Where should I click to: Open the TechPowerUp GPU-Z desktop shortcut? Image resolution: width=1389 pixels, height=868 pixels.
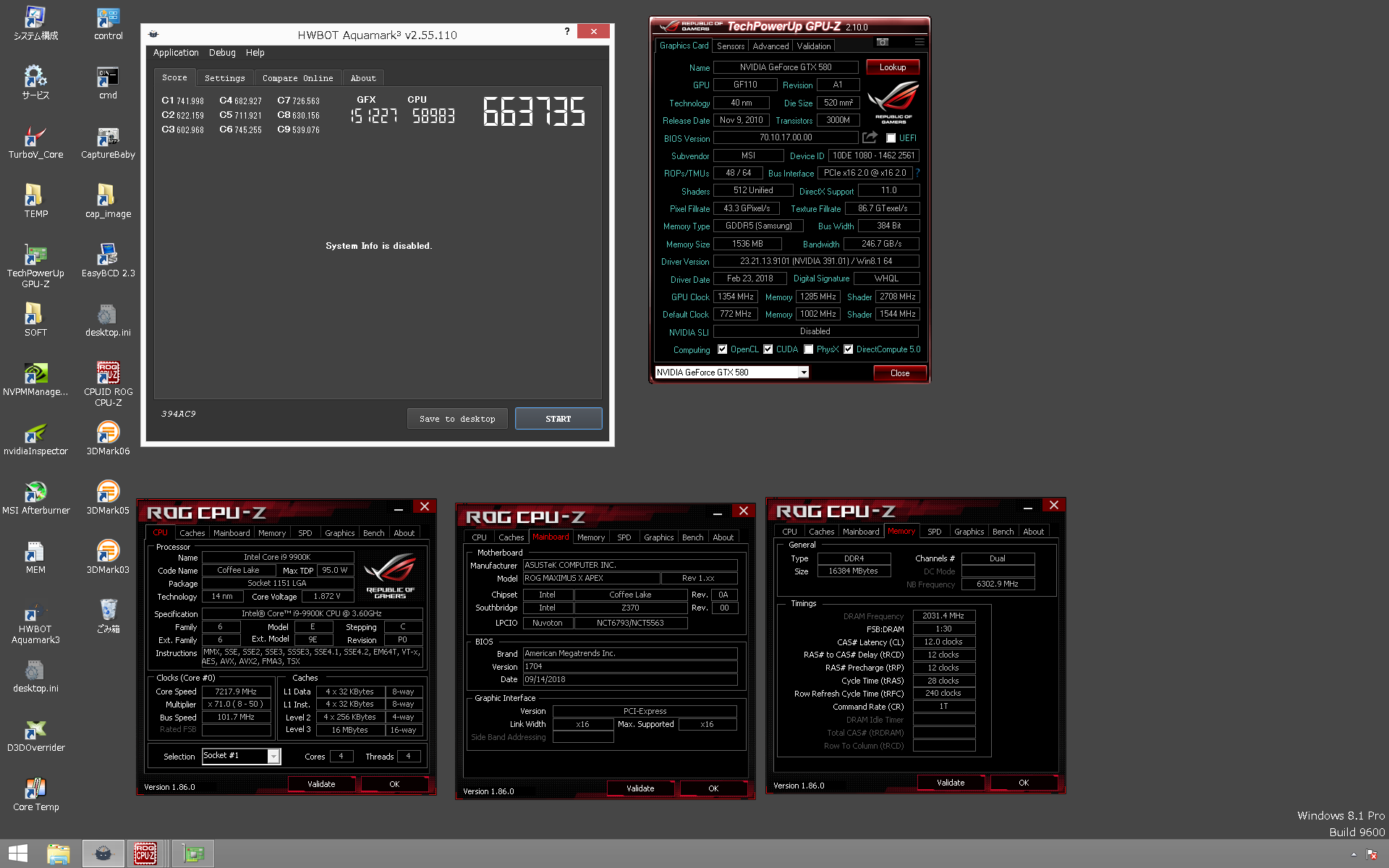tap(35, 266)
